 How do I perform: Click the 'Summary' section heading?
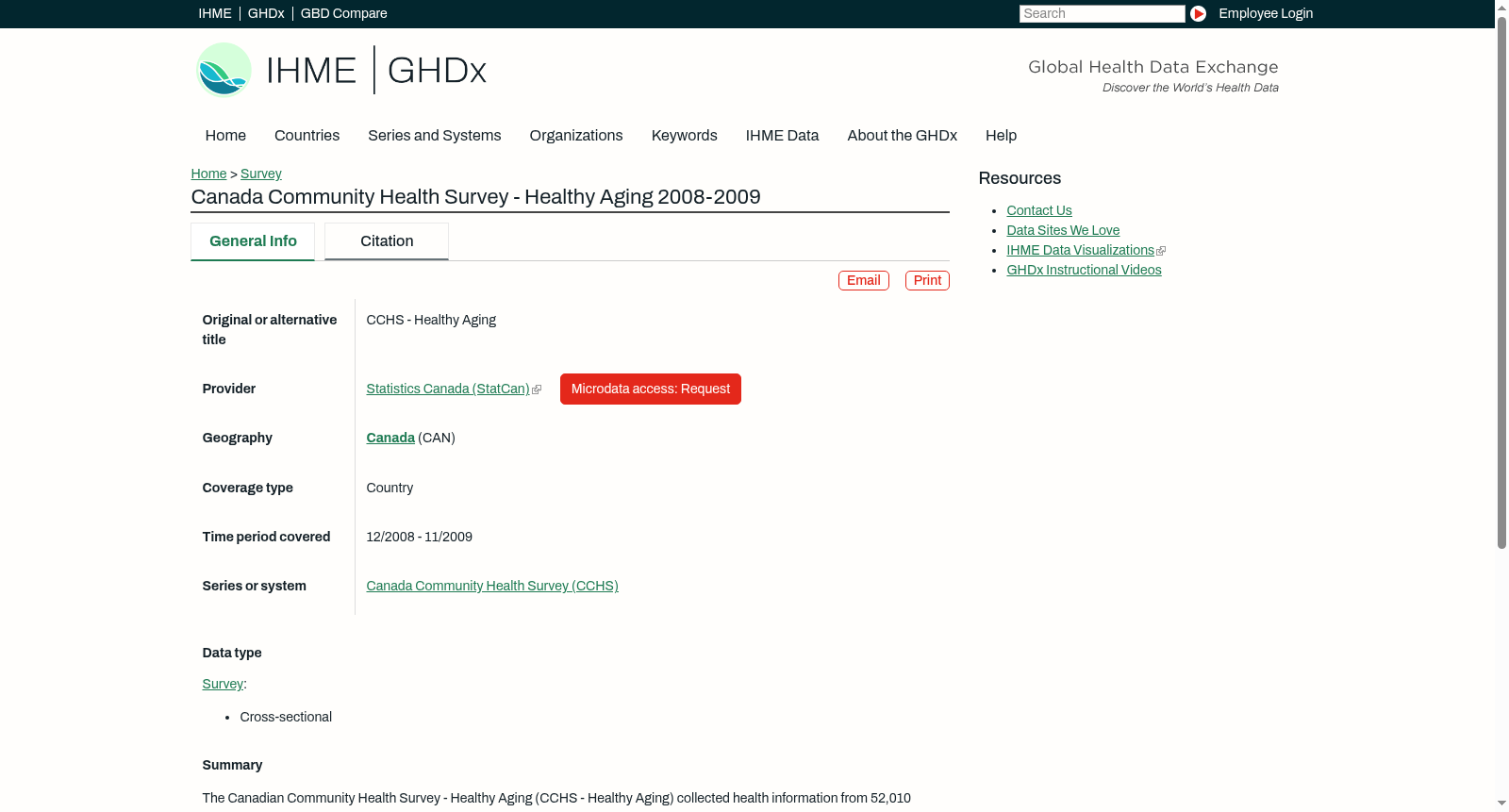pos(232,765)
